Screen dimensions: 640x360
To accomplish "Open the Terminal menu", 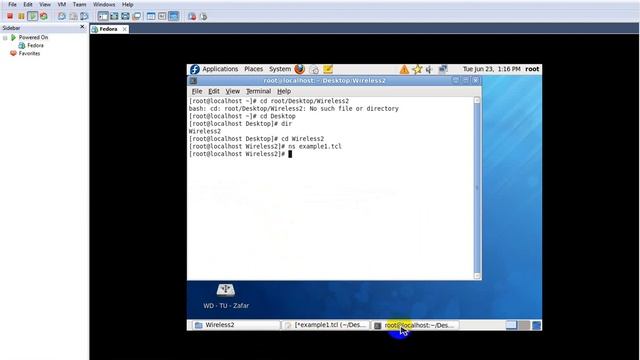I will (x=258, y=91).
